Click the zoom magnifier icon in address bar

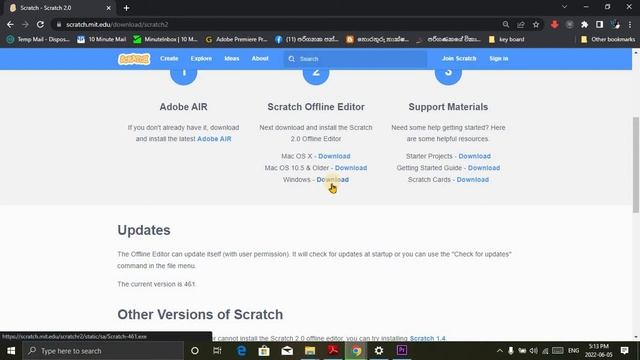(506, 24)
